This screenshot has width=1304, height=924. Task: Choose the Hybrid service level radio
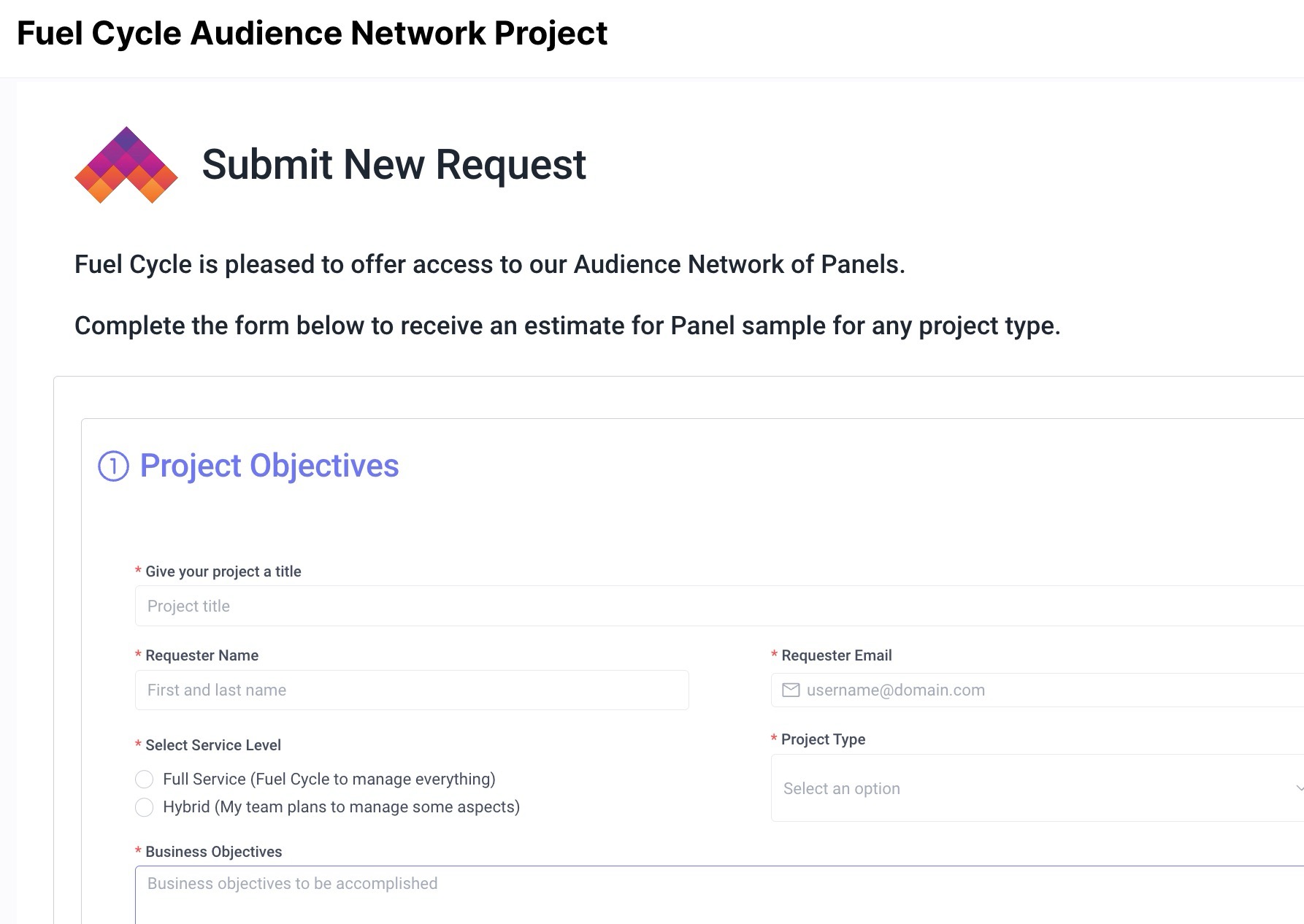(x=145, y=807)
